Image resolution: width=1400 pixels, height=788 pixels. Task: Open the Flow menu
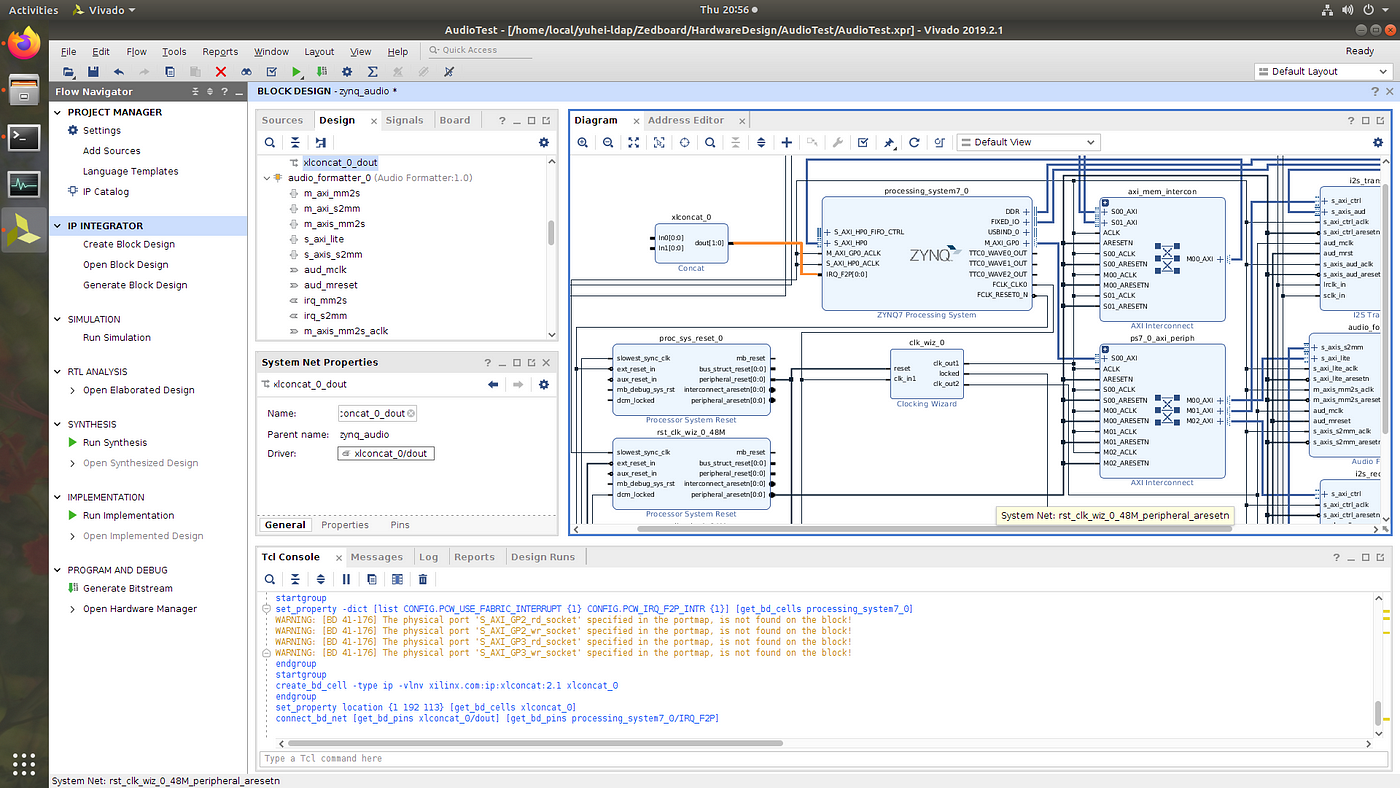point(137,52)
